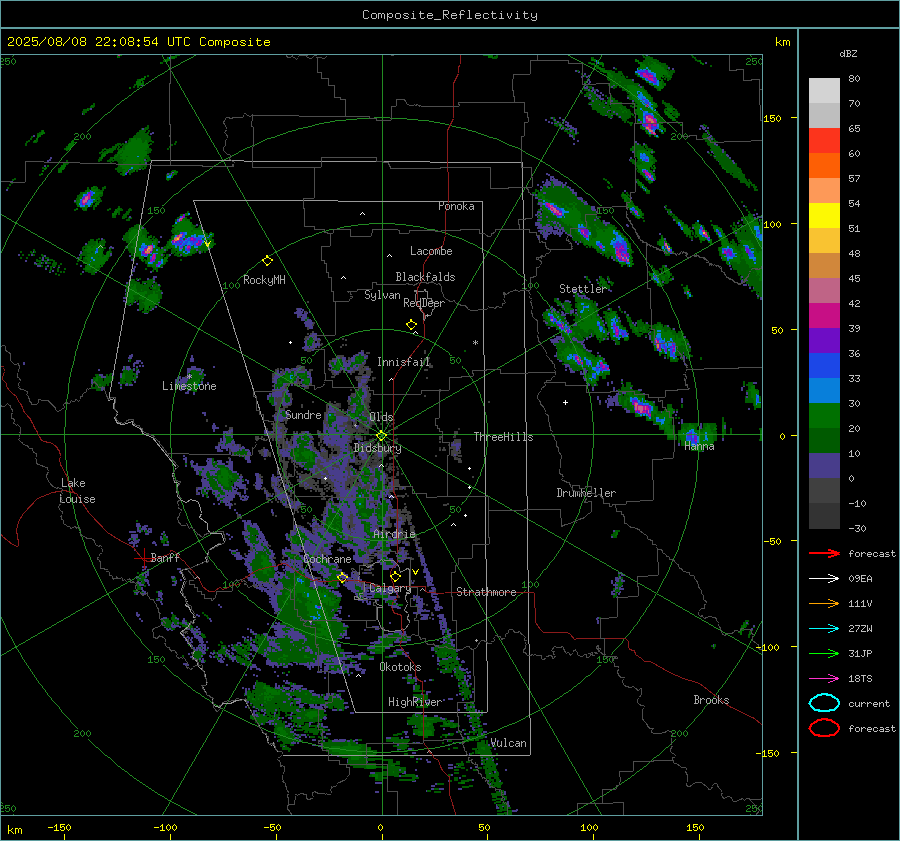Click the yellow diamond marker near Cochrane
This screenshot has width=900, height=841.
(x=342, y=577)
